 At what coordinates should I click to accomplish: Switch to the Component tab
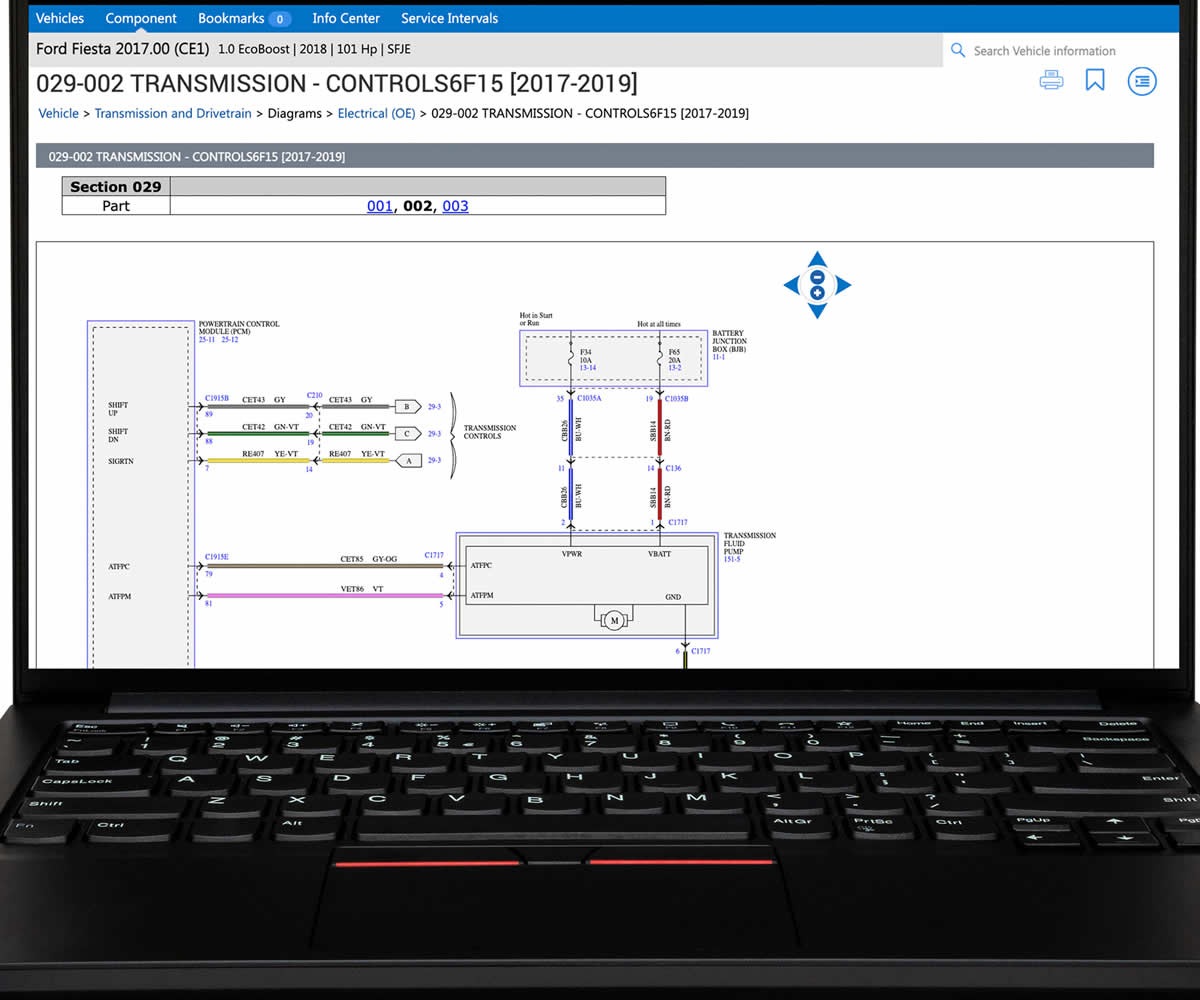point(141,18)
